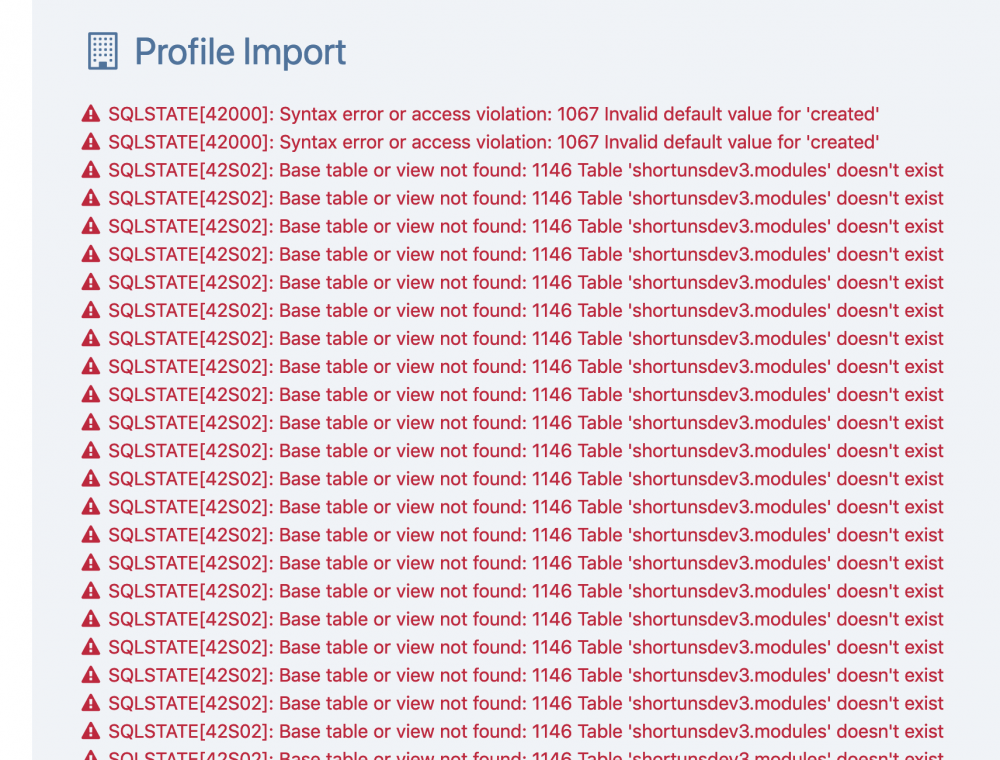
Task: Click the Profile Import heading text
Action: pyautogui.click(x=240, y=52)
